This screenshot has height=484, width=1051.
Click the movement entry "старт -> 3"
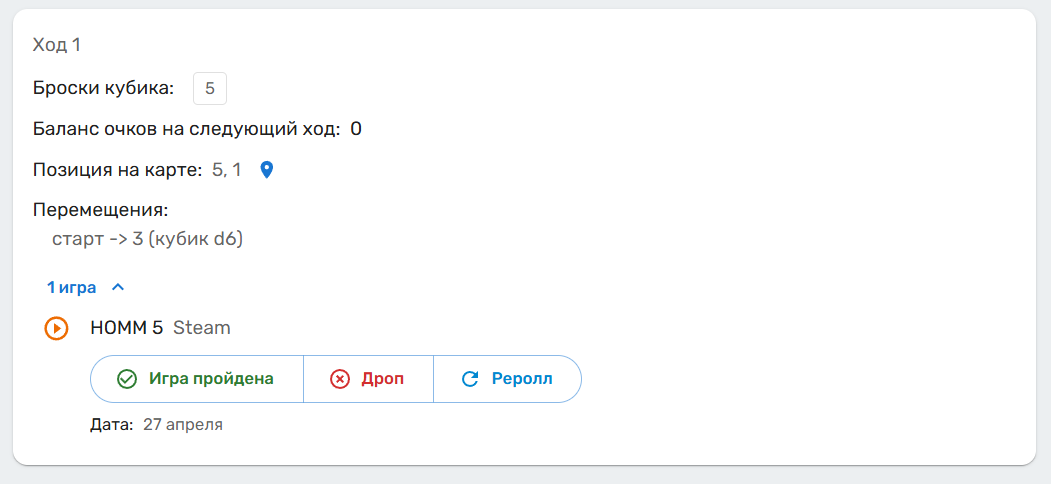(x=148, y=239)
